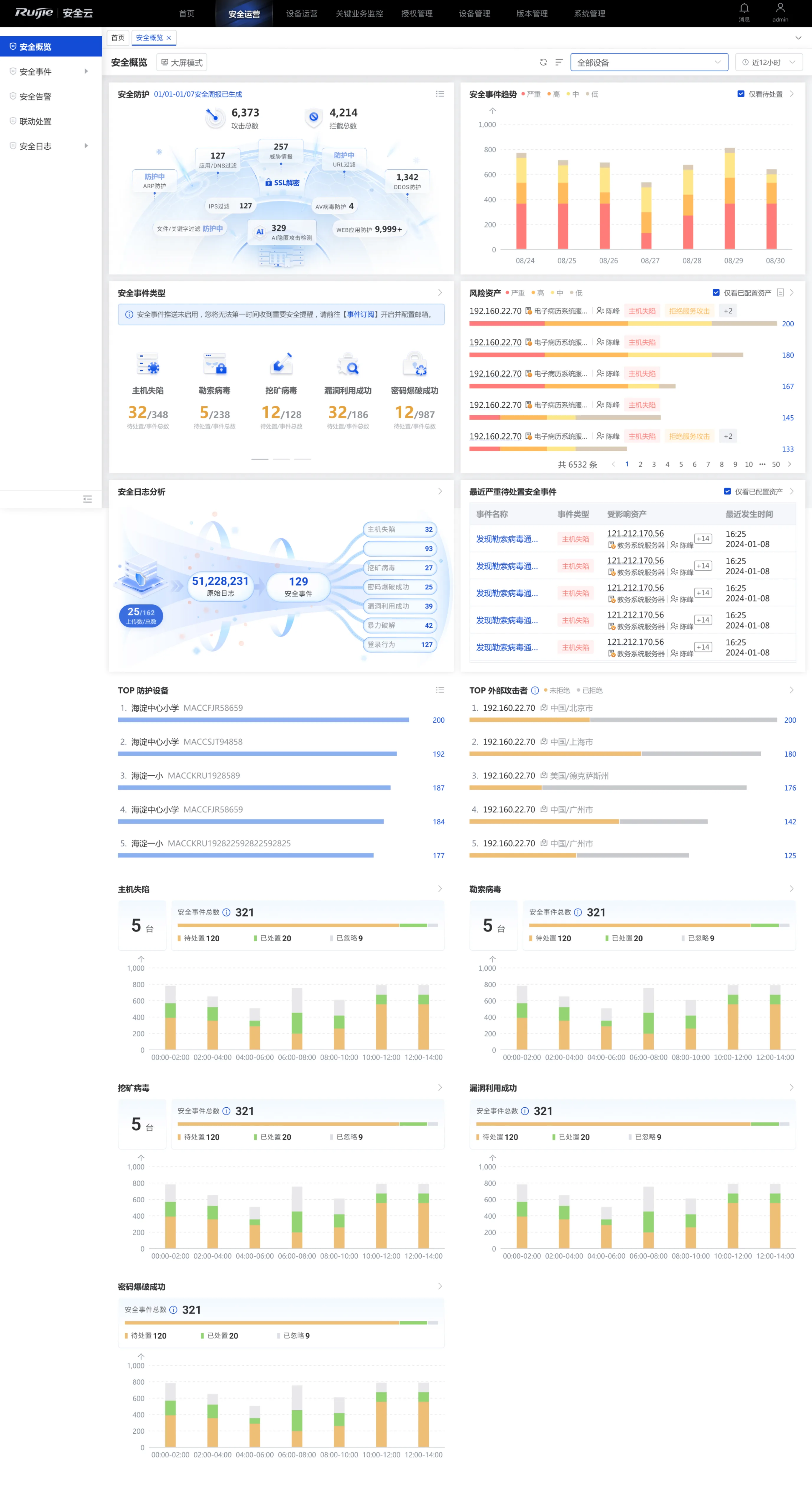Click the 挖矿病毒 icon in event type cards

click(281, 365)
